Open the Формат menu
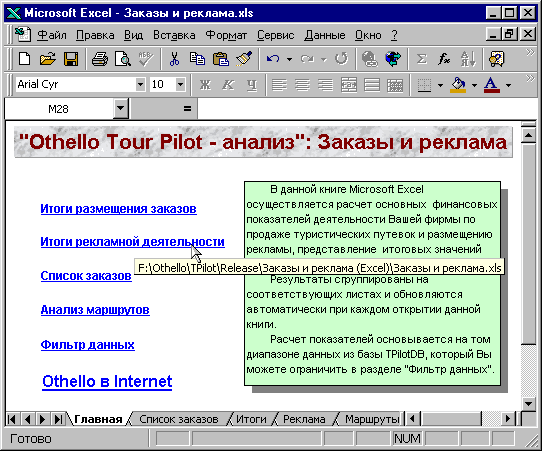Screen dimensions: 542x451 pos(226,35)
